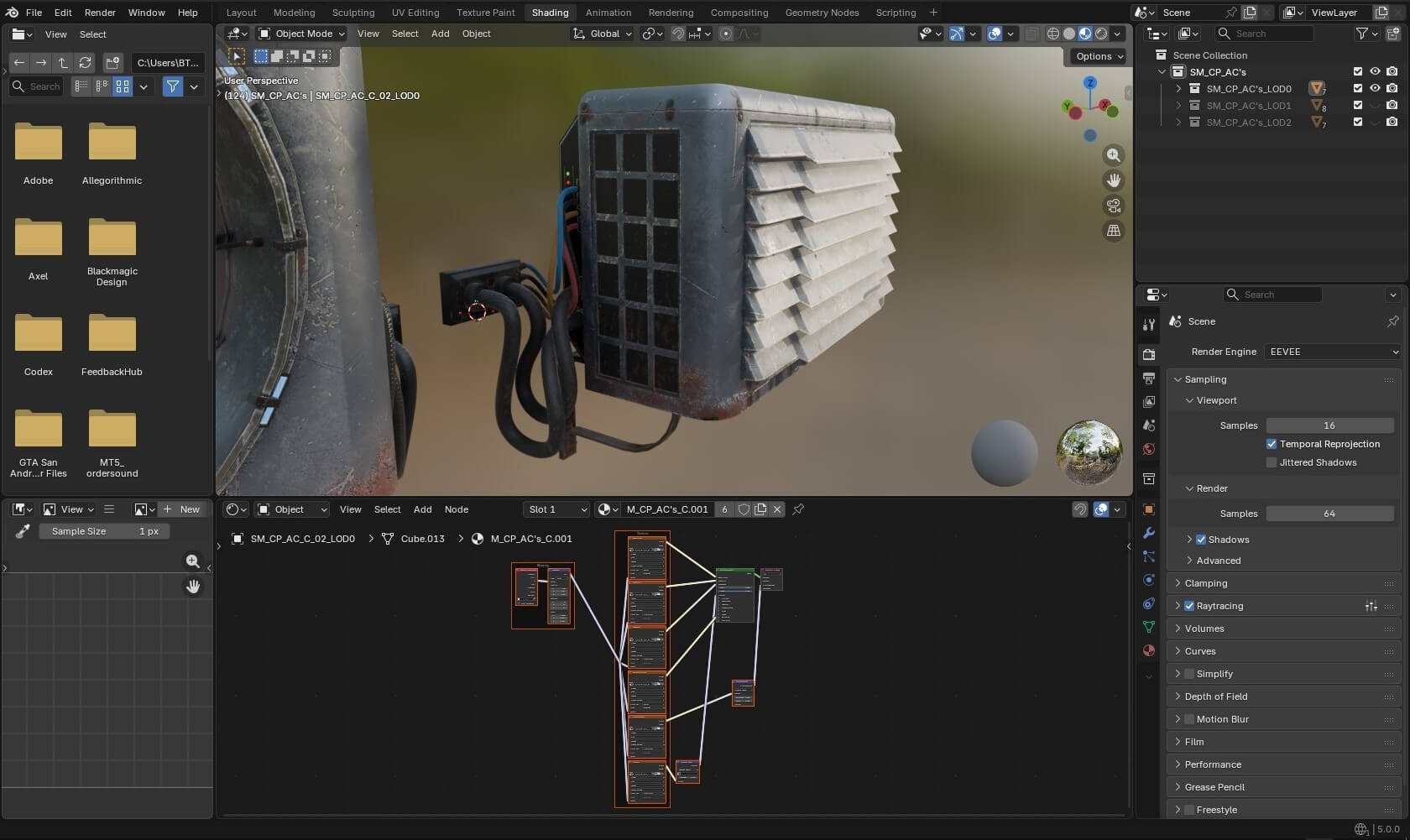Go to parent directory in file browser
The image size is (1410, 840).
[x=63, y=63]
